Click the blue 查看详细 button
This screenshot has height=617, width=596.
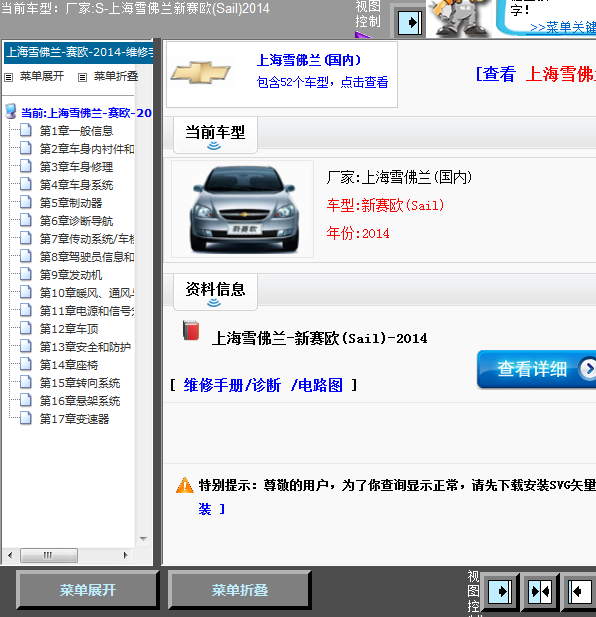(536, 369)
